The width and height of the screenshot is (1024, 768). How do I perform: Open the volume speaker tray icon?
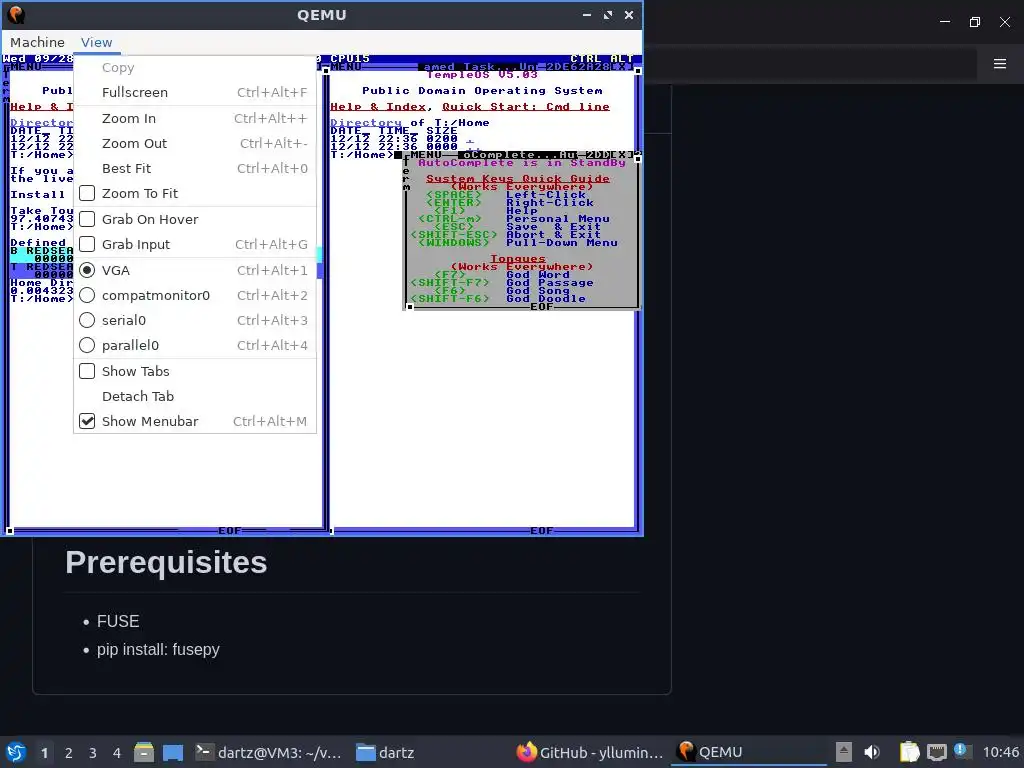click(872, 752)
